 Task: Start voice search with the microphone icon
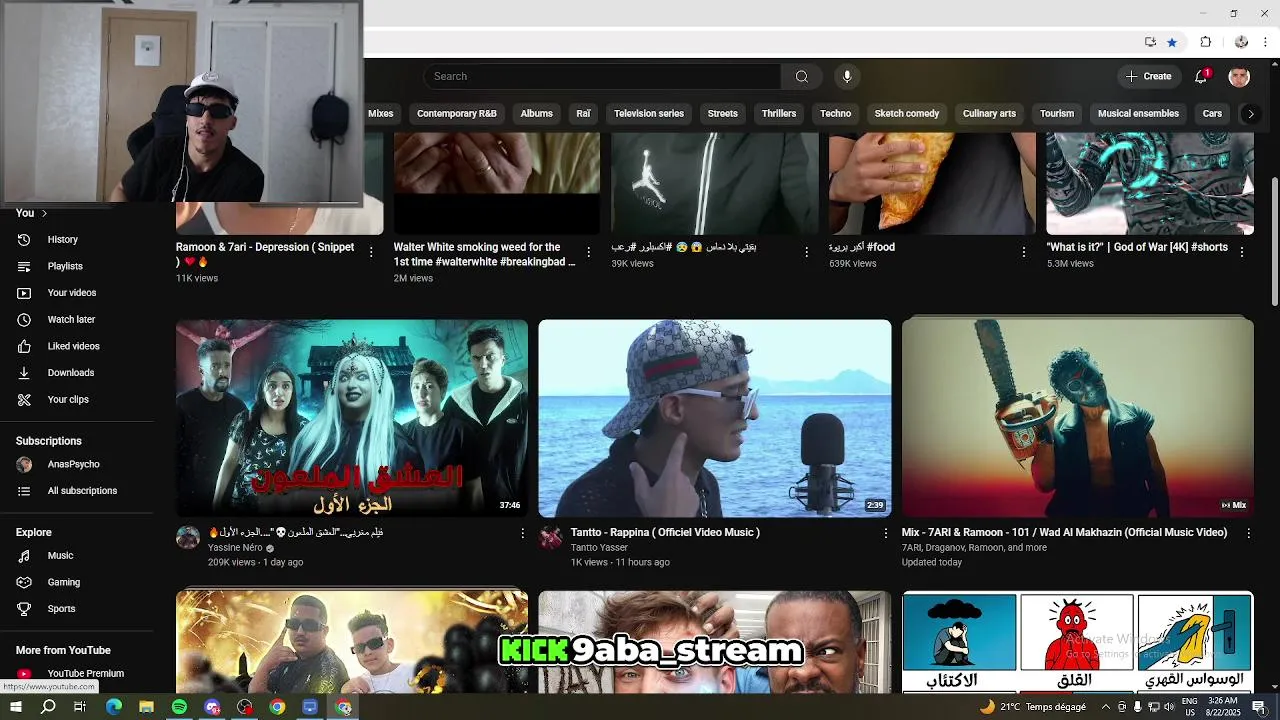pos(847,76)
